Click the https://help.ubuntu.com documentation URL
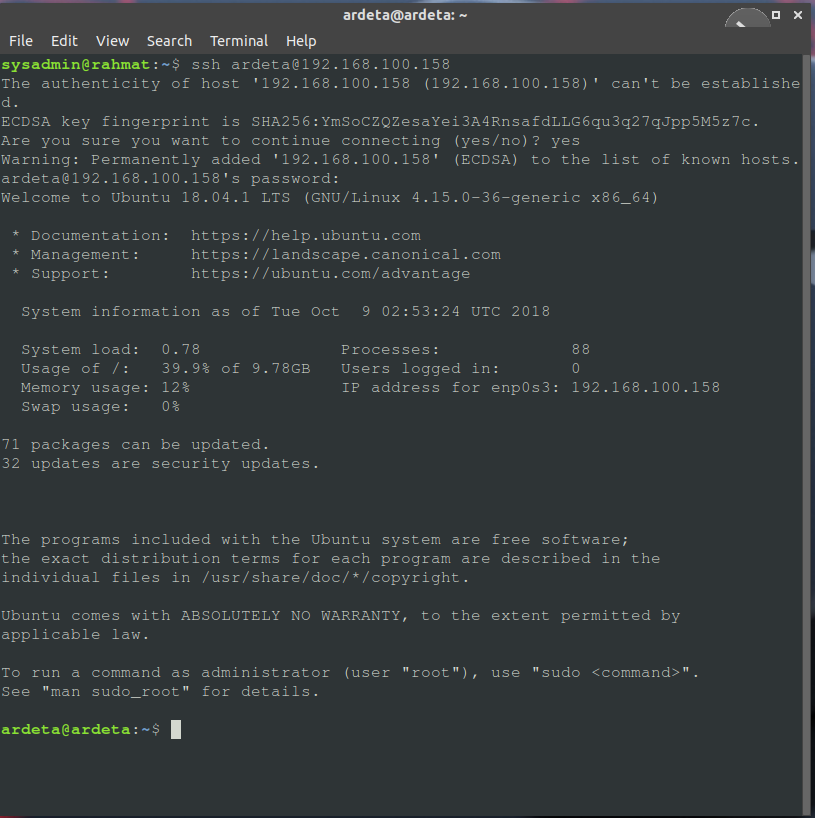 [305, 236]
